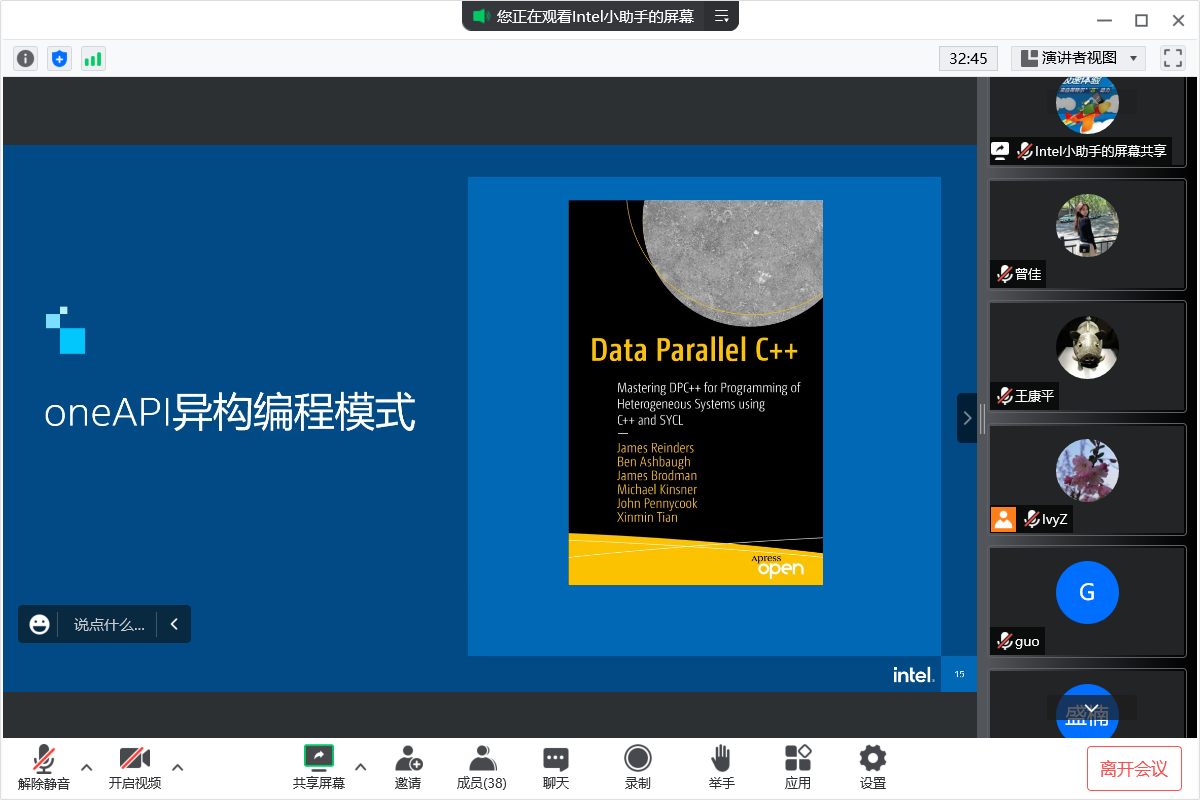Viewport: 1200px width, 800px height.
Task: Turn on camera via 开启视频
Action: pos(135,767)
